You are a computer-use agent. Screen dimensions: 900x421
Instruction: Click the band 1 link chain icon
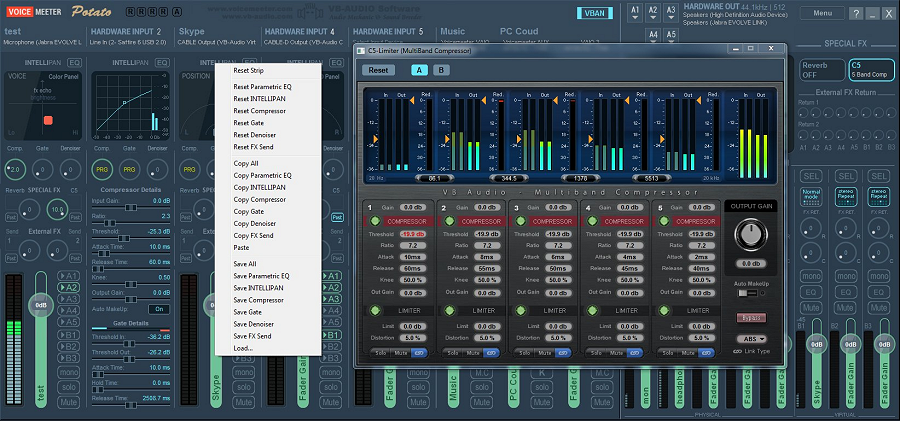point(420,353)
